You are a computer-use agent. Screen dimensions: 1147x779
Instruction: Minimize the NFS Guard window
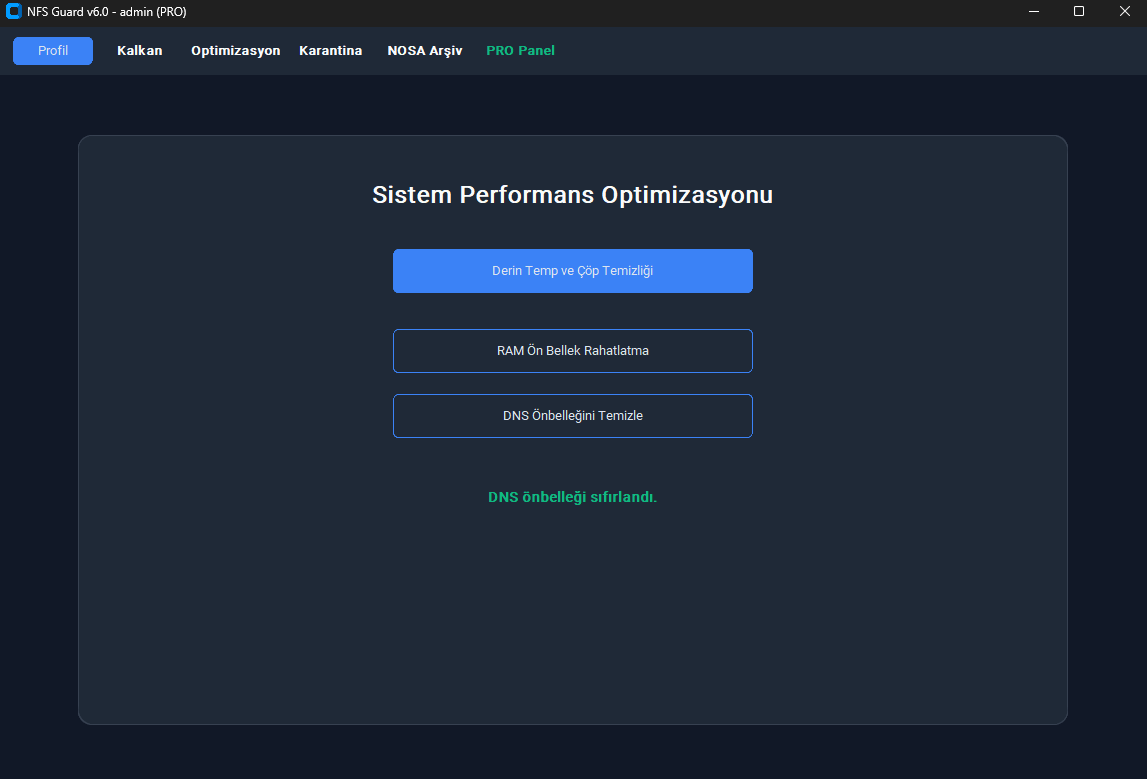point(1034,12)
